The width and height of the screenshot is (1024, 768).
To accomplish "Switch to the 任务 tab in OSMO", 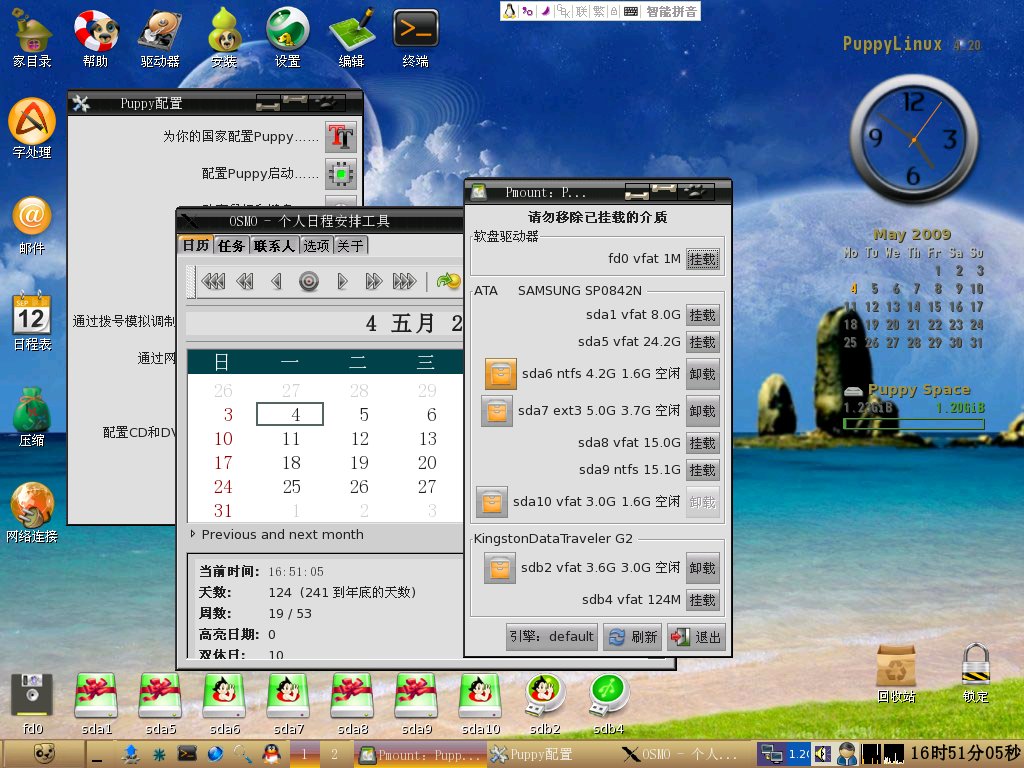I will point(231,246).
